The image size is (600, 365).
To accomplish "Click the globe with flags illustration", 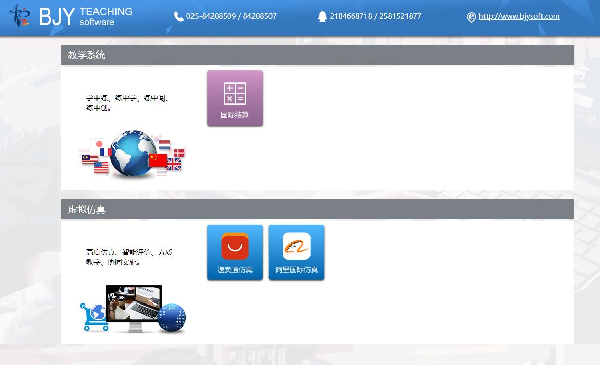I will point(132,153).
